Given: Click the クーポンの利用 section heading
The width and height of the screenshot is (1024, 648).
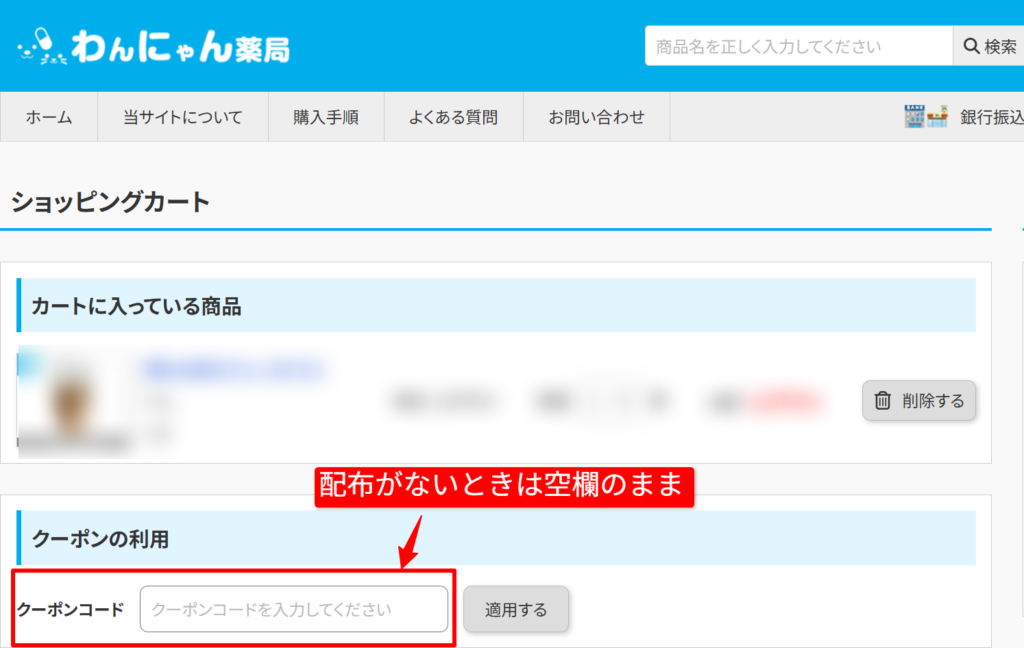Looking at the screenshot, I should (101, 539).
